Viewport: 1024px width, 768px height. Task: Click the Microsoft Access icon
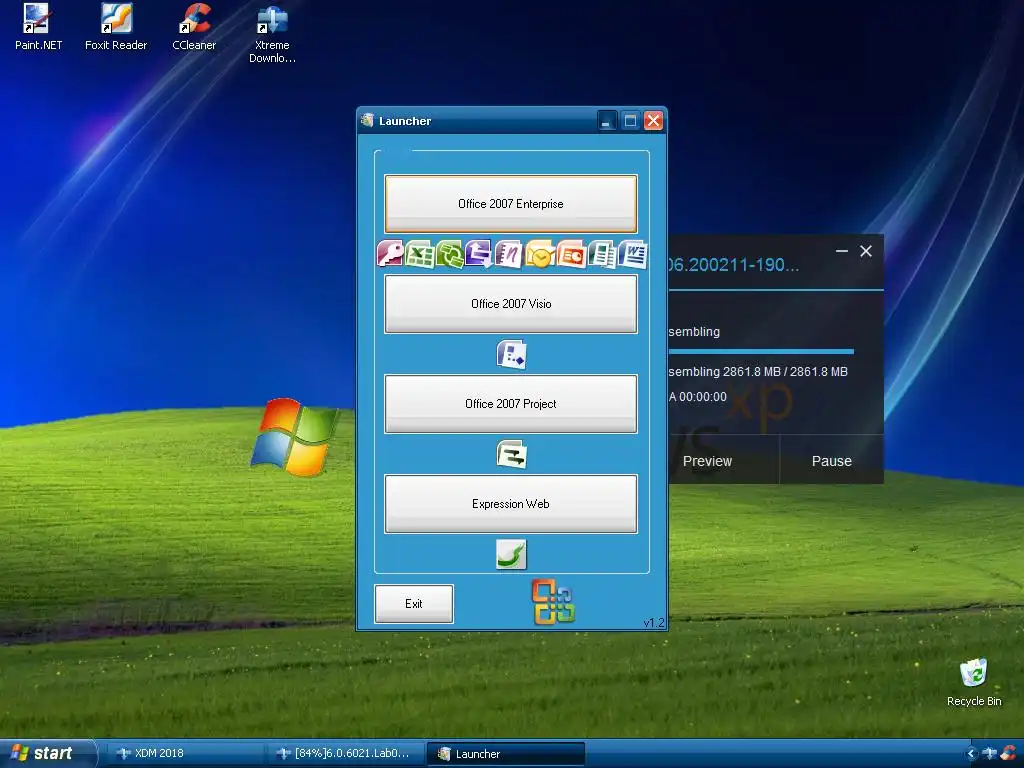point(390,254)
